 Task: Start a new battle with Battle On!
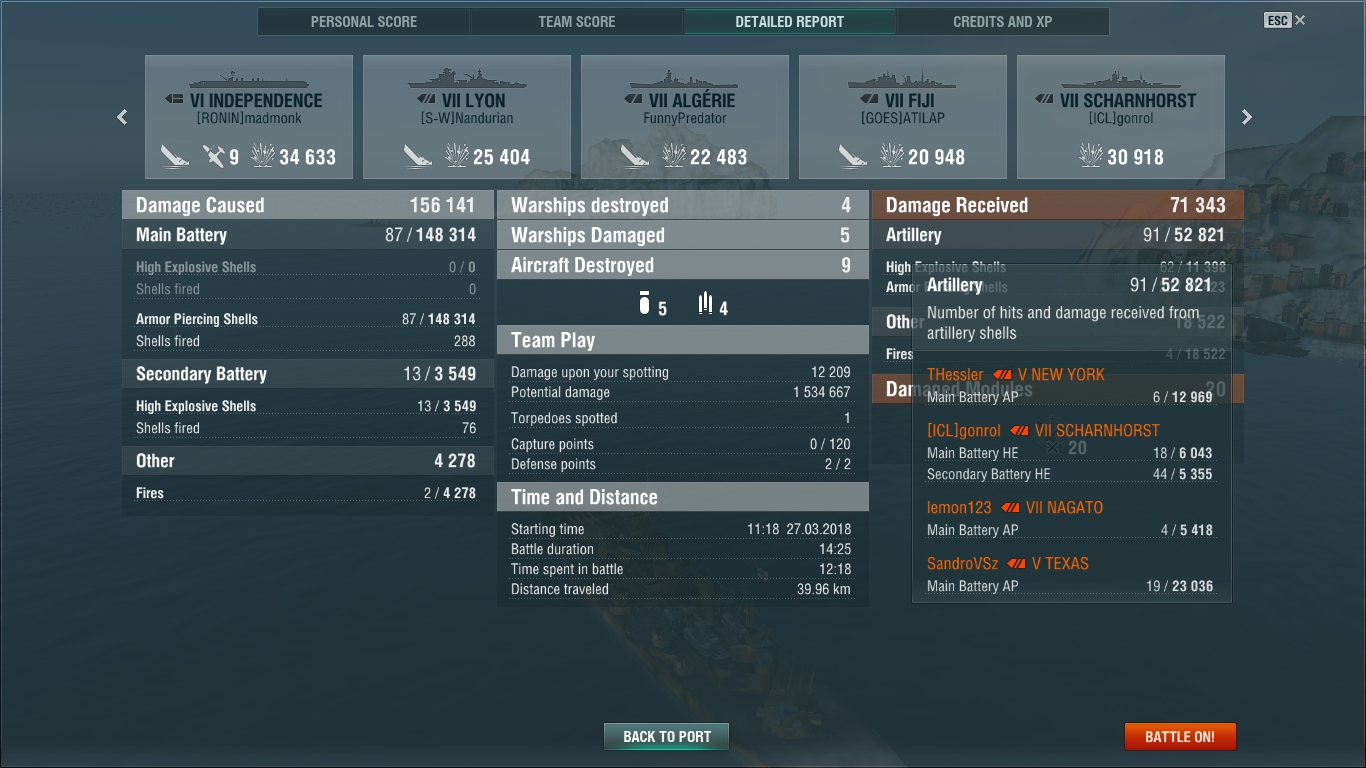pos(1180,737)
